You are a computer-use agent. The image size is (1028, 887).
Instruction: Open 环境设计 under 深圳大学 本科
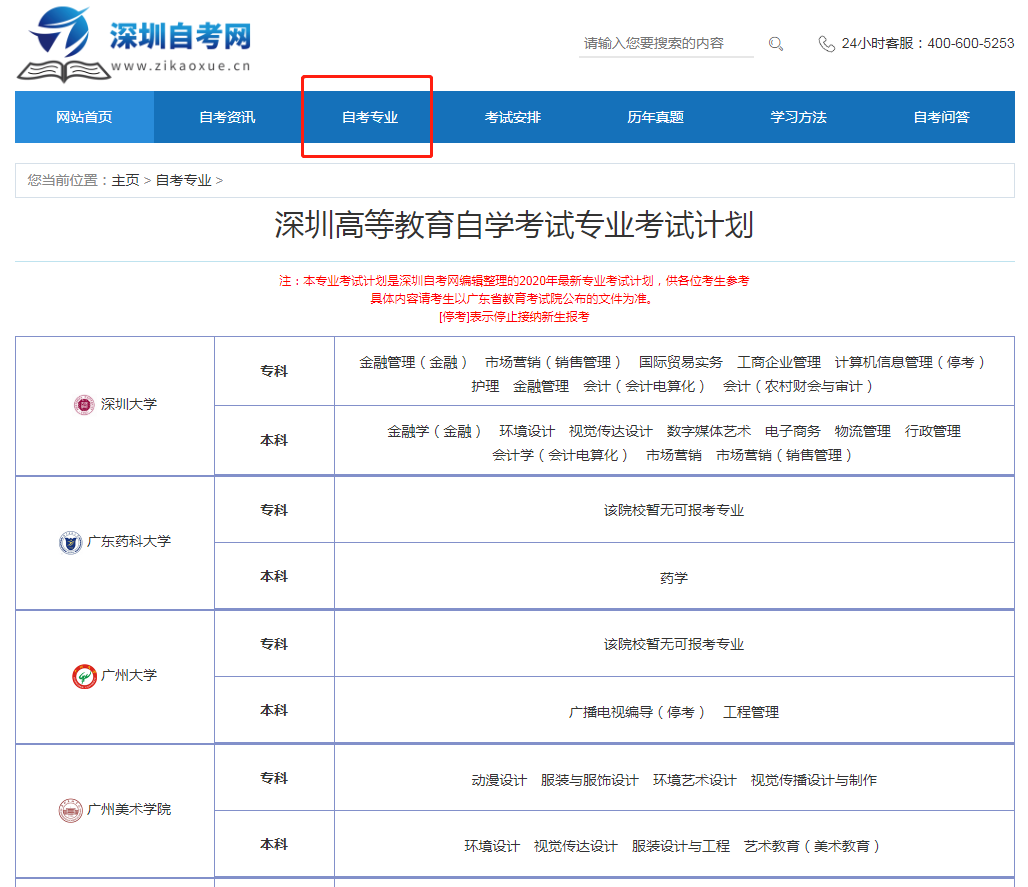[x=527, y=431]
